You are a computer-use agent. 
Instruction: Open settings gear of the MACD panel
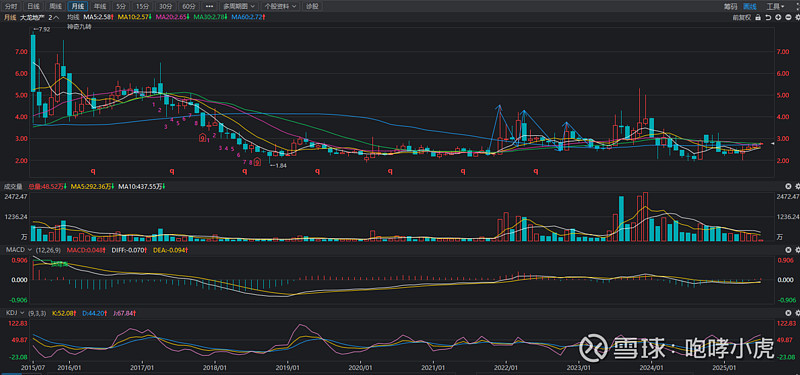click(x=797, y=249)
